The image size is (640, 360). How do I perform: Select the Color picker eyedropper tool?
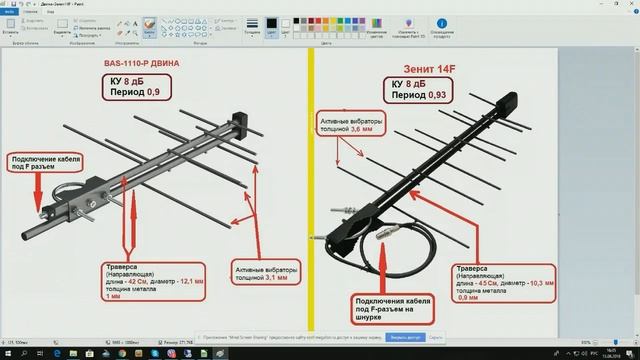coord(127,33)
